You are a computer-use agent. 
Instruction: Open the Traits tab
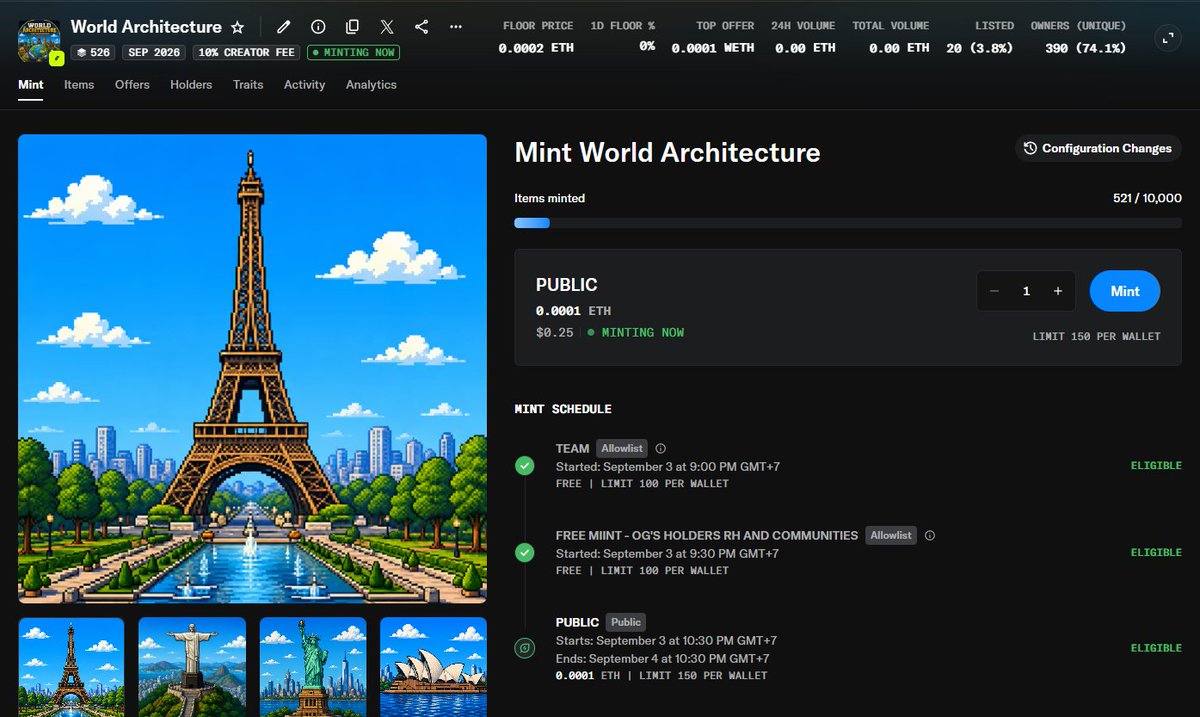click(248, 85)
